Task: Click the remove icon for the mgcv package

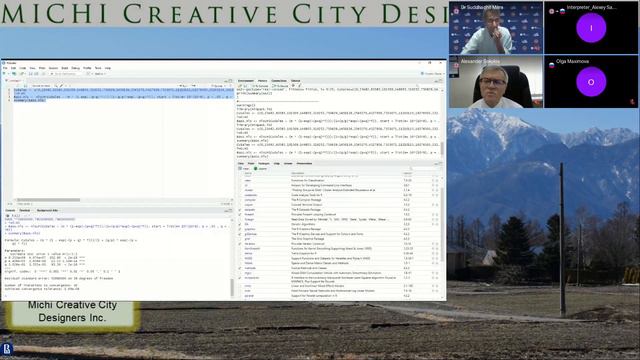Action: point(437,273)
